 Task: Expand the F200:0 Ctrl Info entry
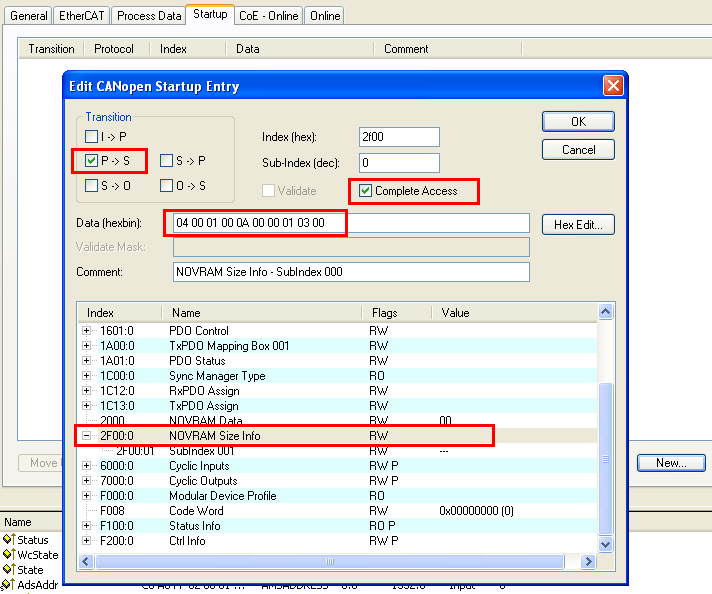pos(86,540)
